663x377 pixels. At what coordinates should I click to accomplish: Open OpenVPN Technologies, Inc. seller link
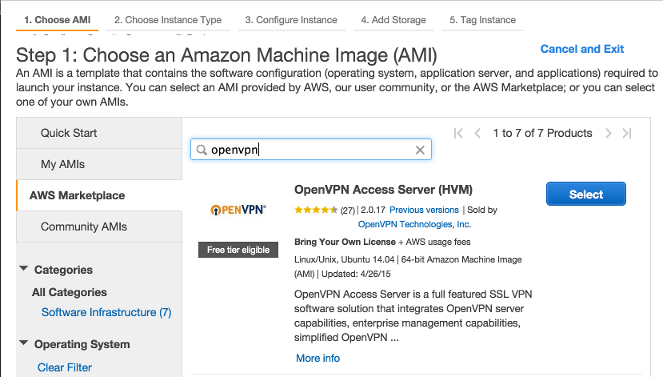tap(414, 224)
